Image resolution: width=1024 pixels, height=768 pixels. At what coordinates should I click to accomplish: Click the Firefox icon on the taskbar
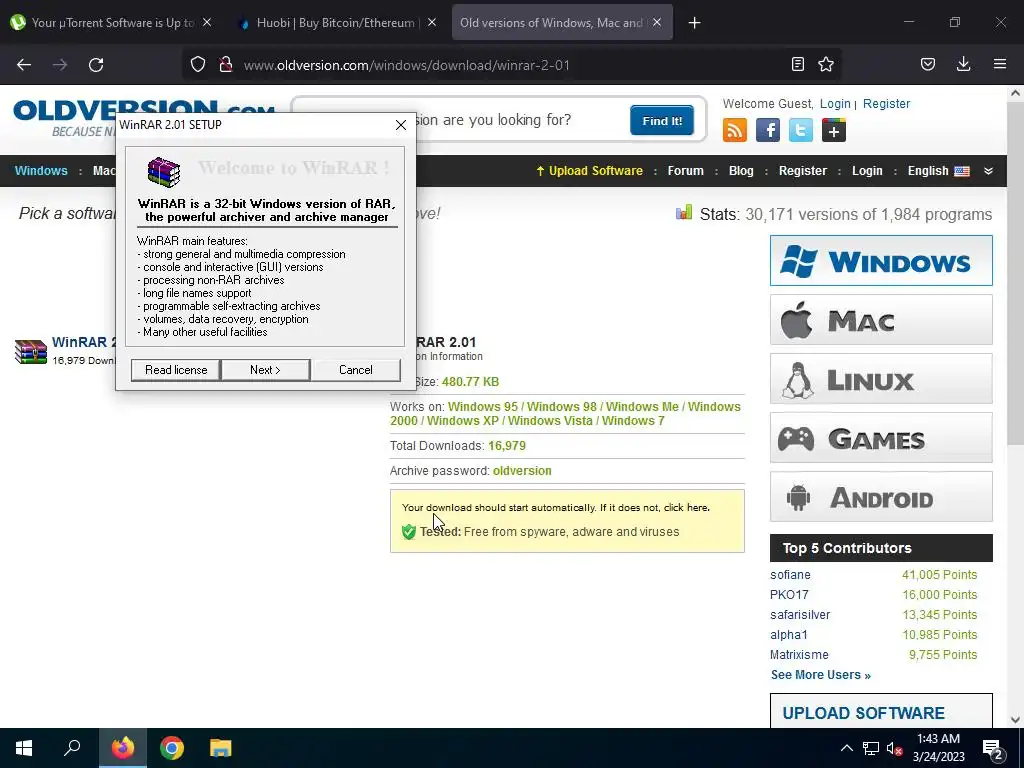123,748
